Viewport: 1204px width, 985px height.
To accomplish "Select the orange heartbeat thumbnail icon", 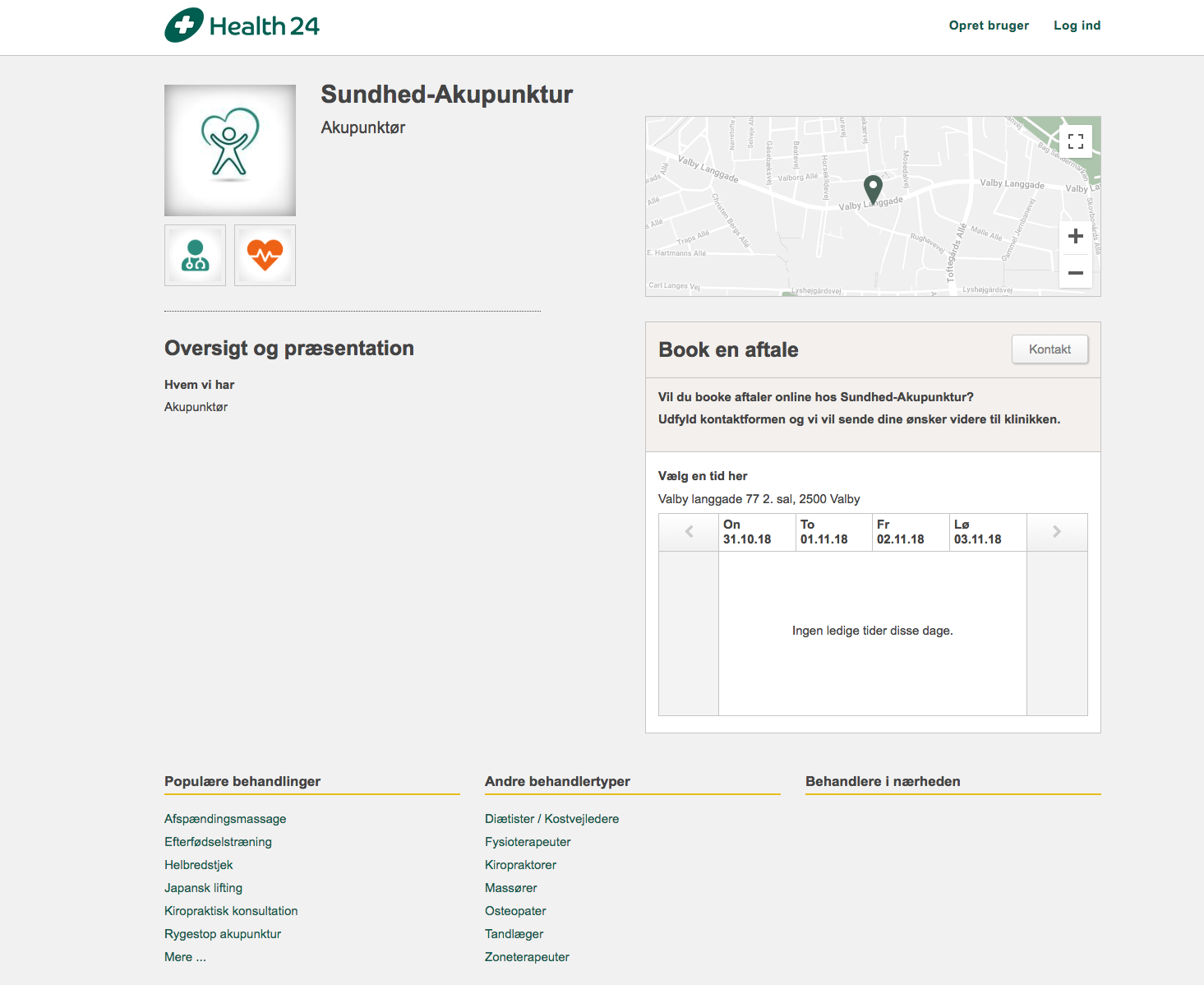I will coord(265,256).
